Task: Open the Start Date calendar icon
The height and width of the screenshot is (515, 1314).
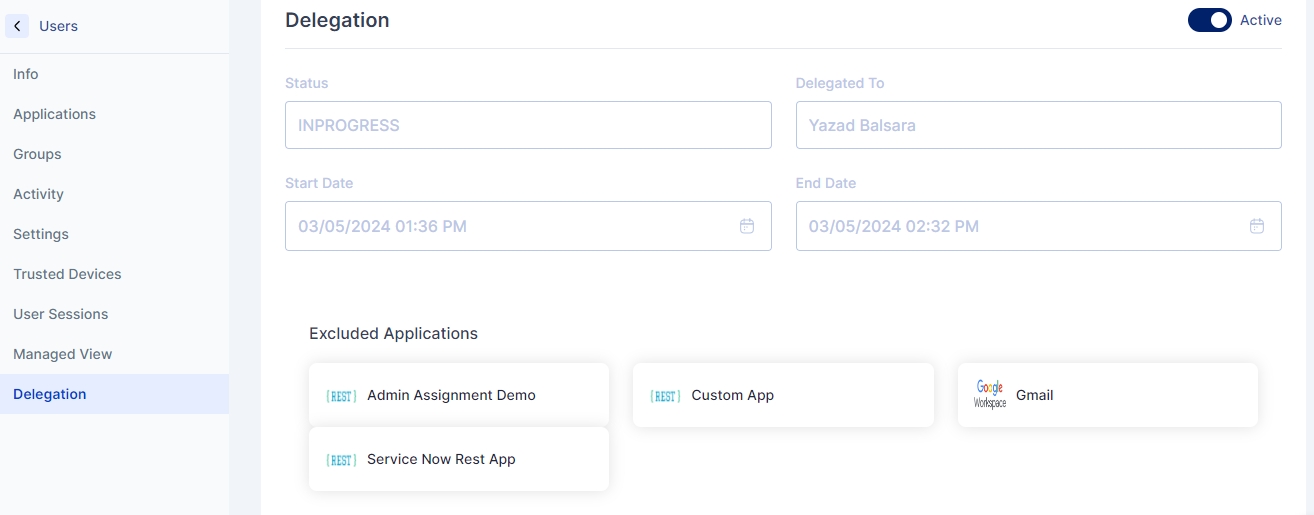Action: pyautogui.click(x=746, y=226)
